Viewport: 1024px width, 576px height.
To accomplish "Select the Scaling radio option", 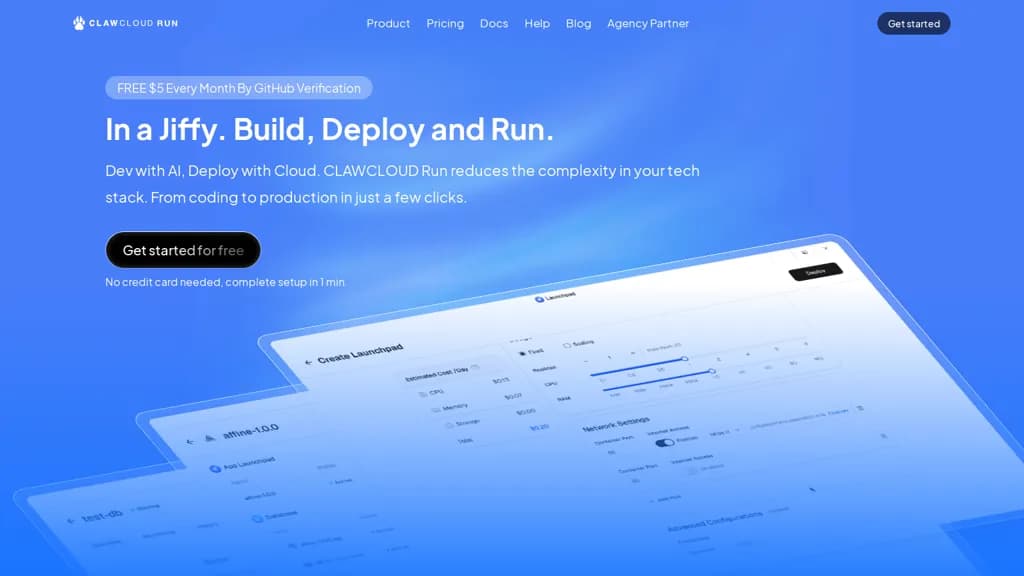I will pyautogui.click(x=566, y=345).
